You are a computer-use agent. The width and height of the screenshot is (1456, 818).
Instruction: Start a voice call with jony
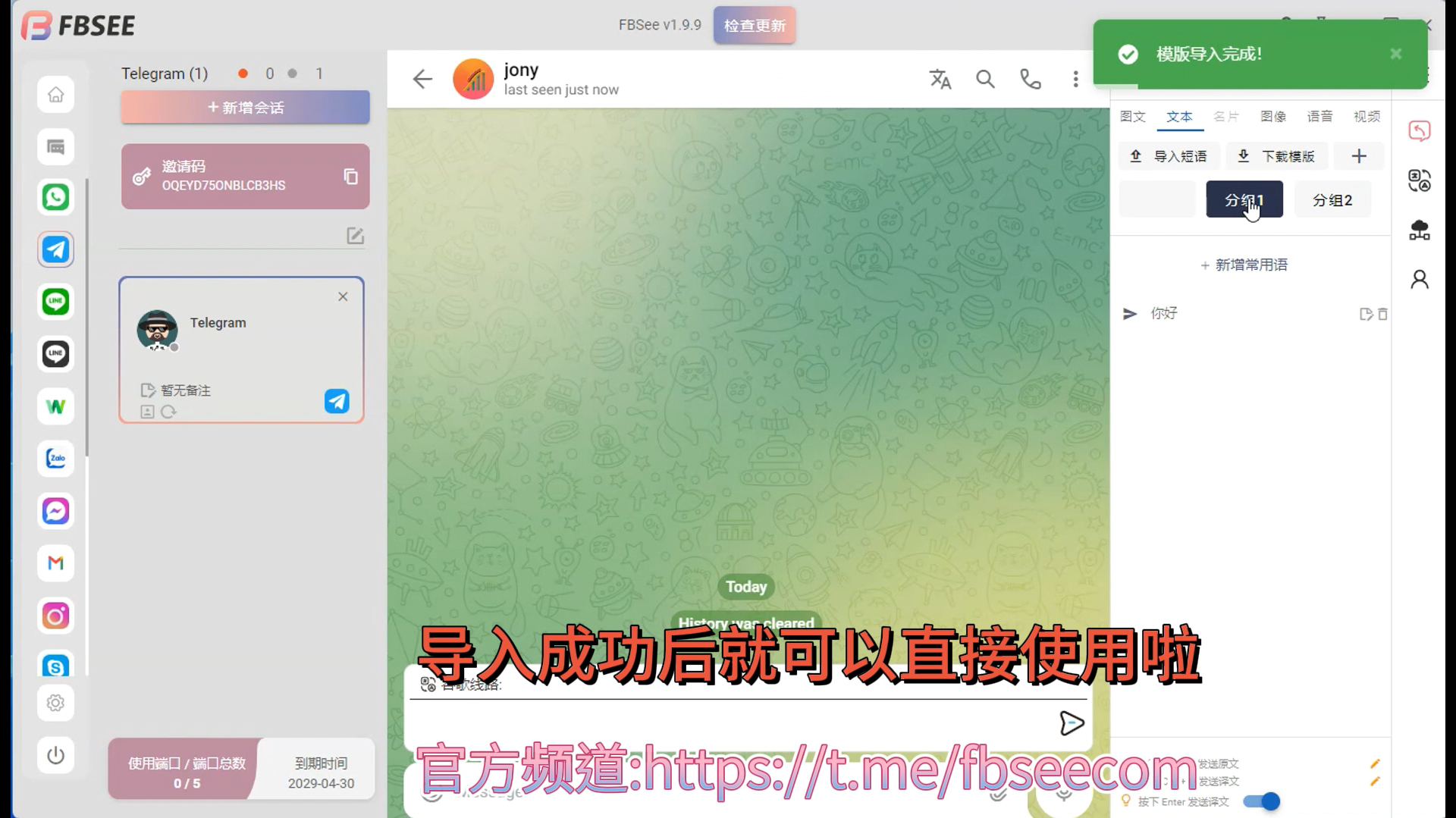pos(1030,79)
